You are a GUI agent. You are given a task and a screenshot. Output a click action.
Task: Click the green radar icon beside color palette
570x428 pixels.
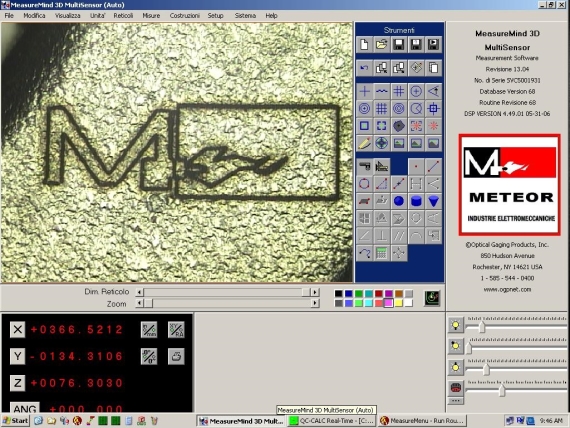[432, 298]
